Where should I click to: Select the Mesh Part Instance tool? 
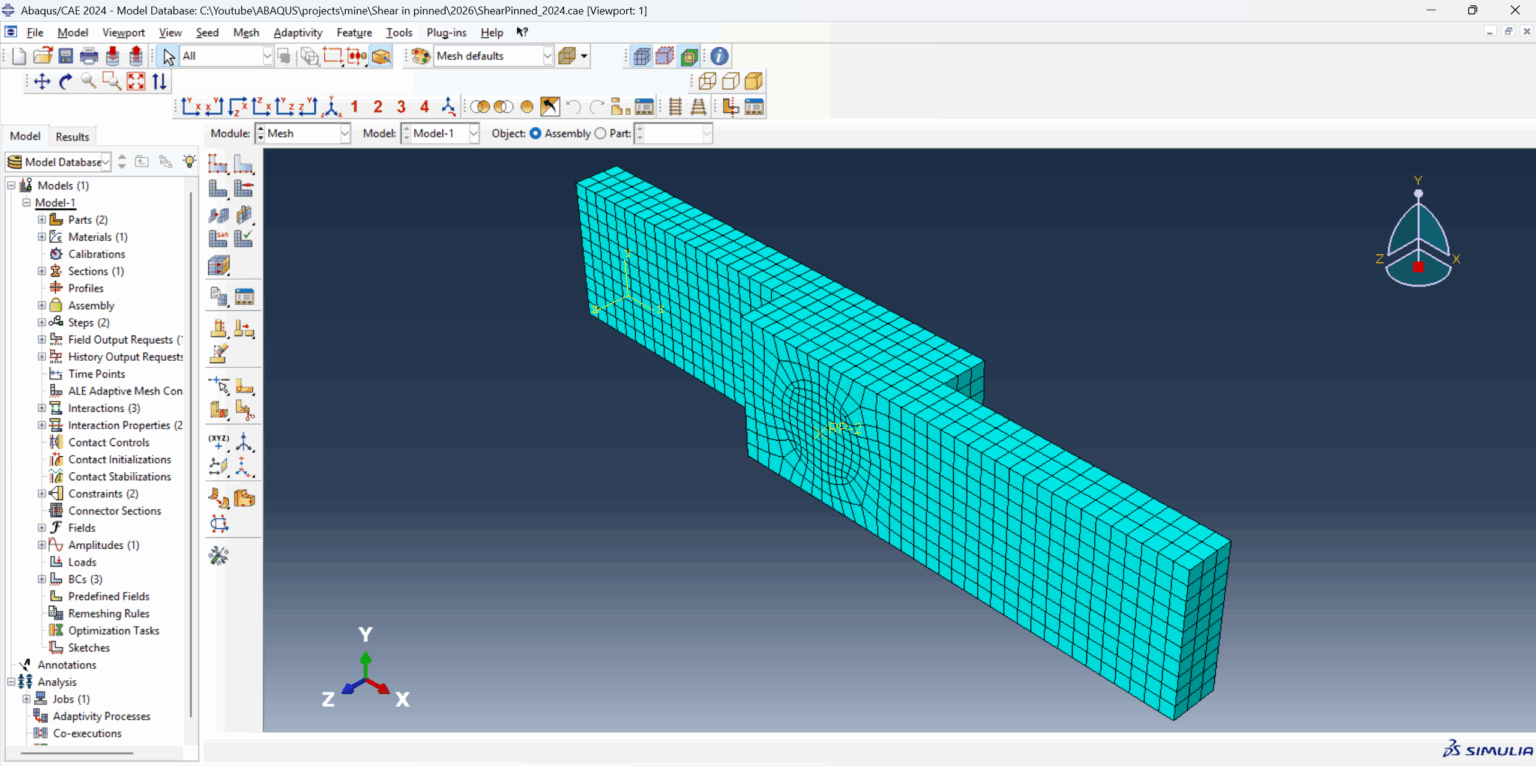point(218,188)
